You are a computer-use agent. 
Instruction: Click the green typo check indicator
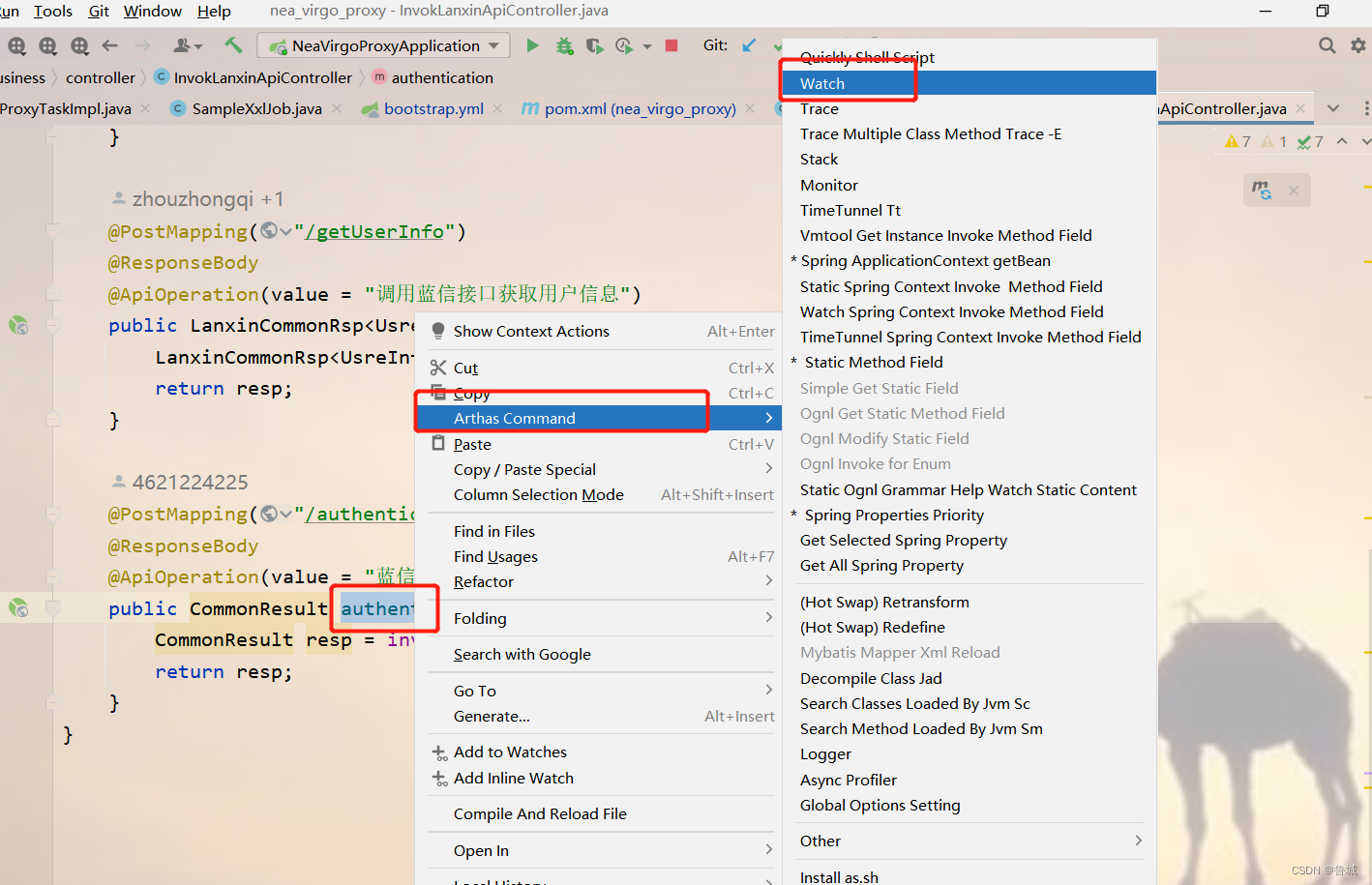(1310, 141)
